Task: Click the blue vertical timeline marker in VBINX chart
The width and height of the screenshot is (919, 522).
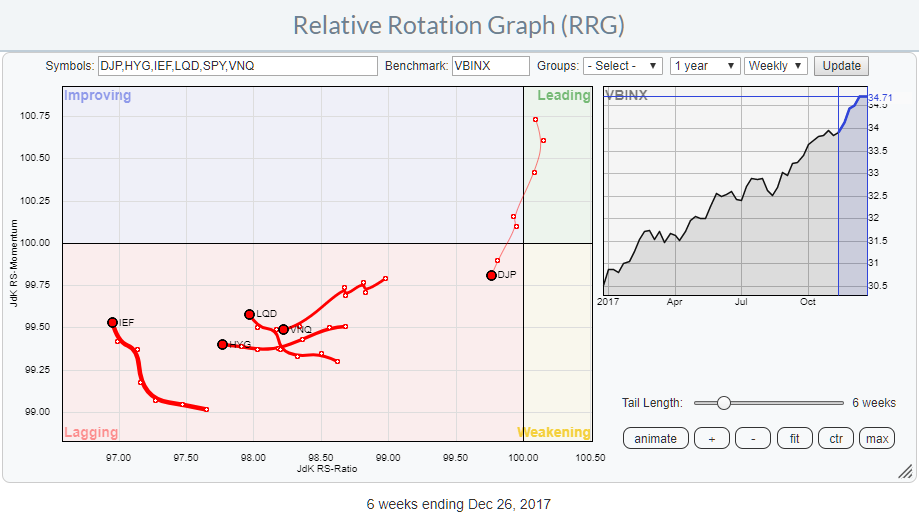Action: (838, 191)
